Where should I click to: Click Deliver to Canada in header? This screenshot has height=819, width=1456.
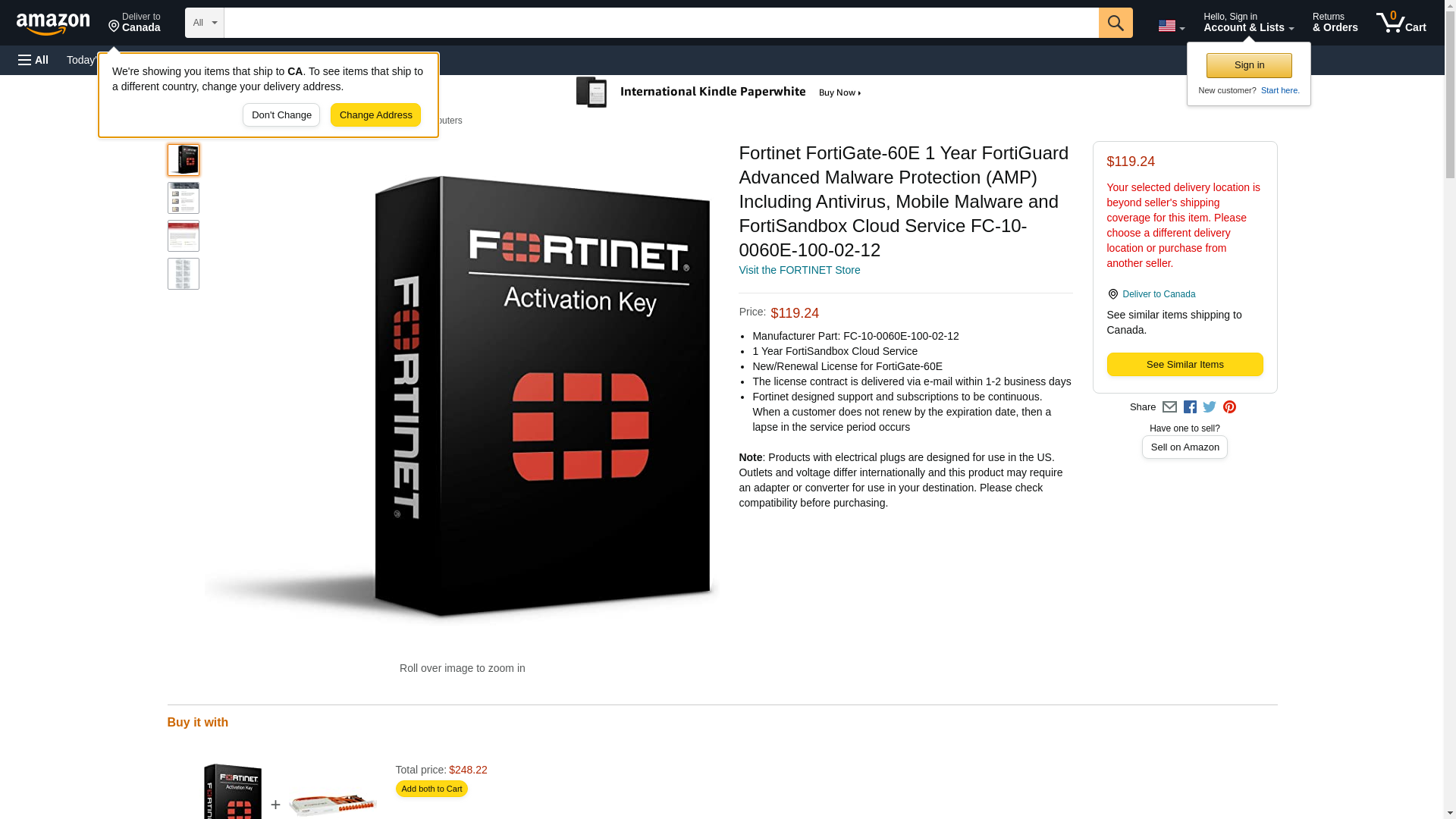(x=134, y=23)
